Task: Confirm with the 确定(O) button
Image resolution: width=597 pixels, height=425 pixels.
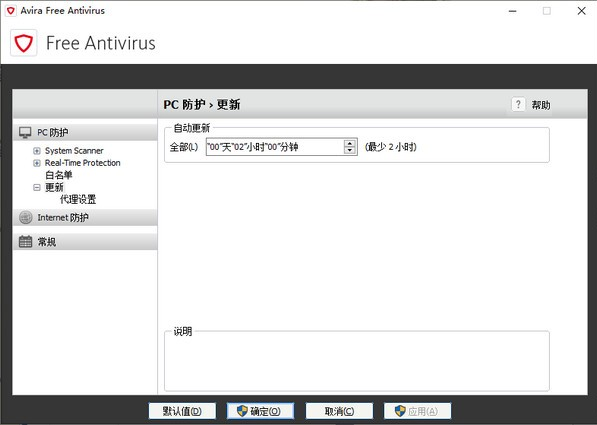Action: [x=260, y=411]
